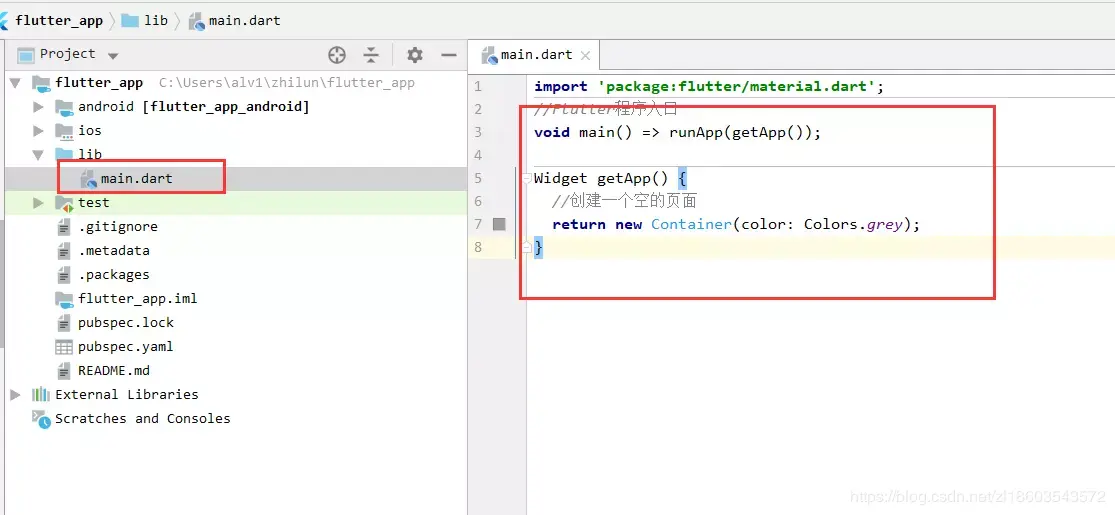Collapse the lib folder arrow

point(38,154)
